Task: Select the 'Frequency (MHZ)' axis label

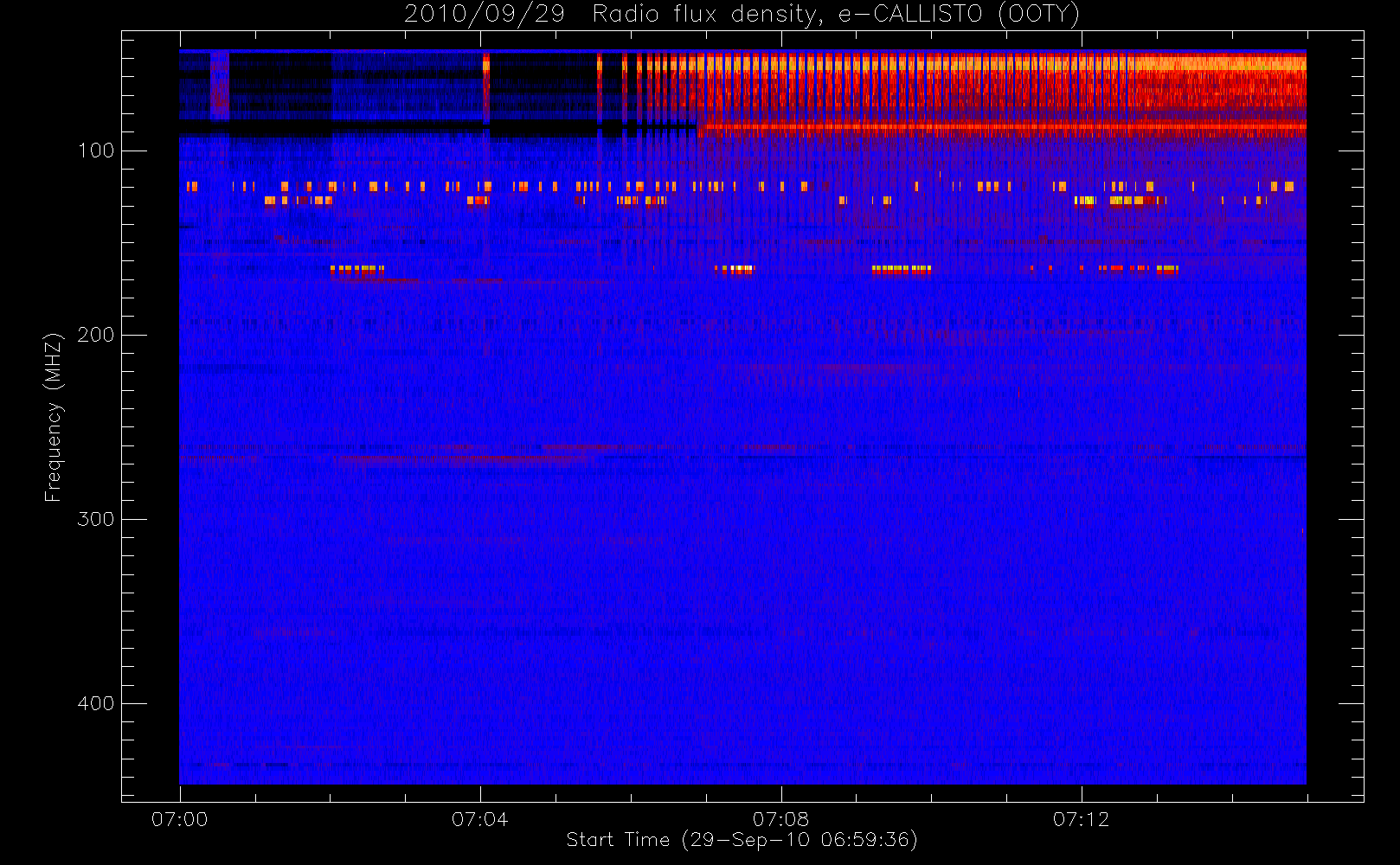Action: click(54, 417)
